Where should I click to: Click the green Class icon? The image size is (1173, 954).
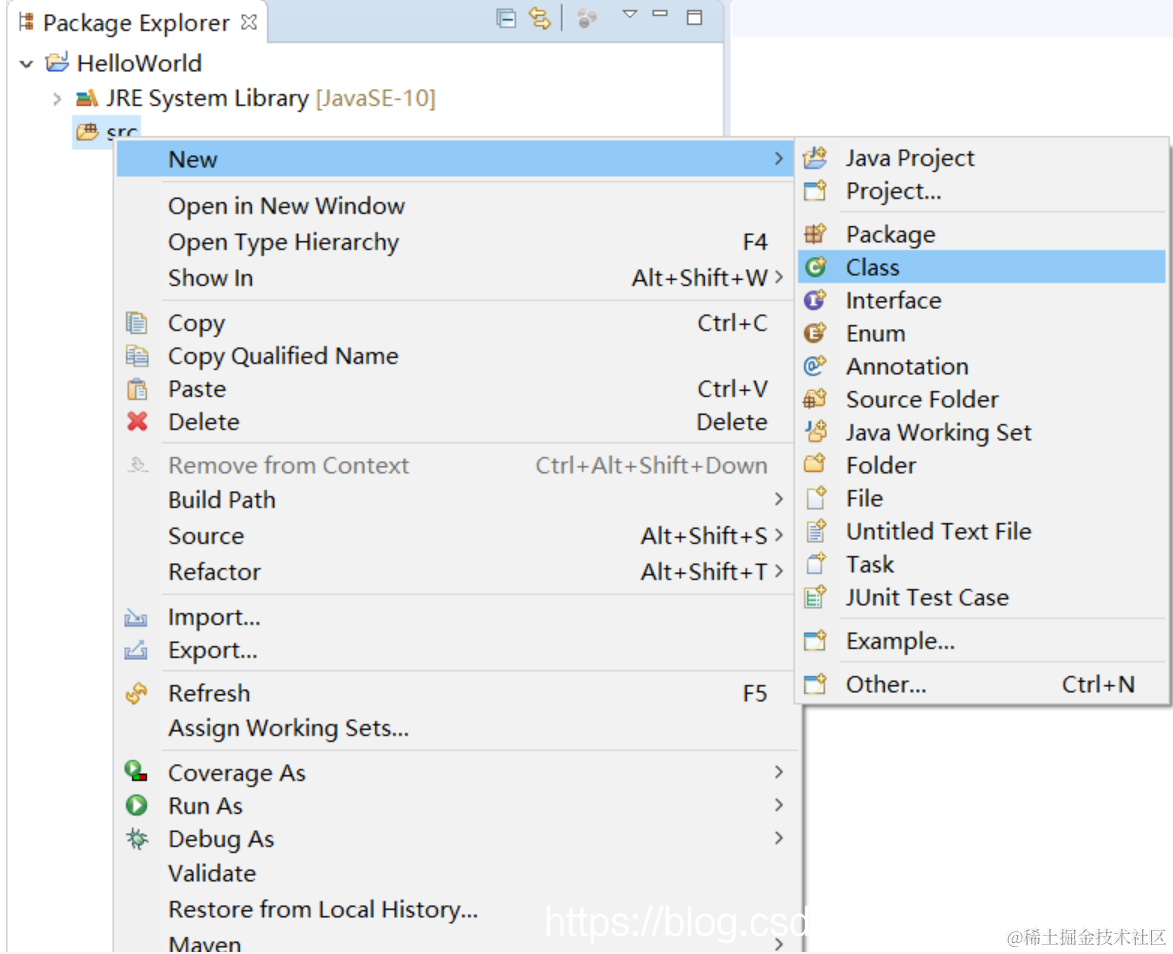pos(815,267)
